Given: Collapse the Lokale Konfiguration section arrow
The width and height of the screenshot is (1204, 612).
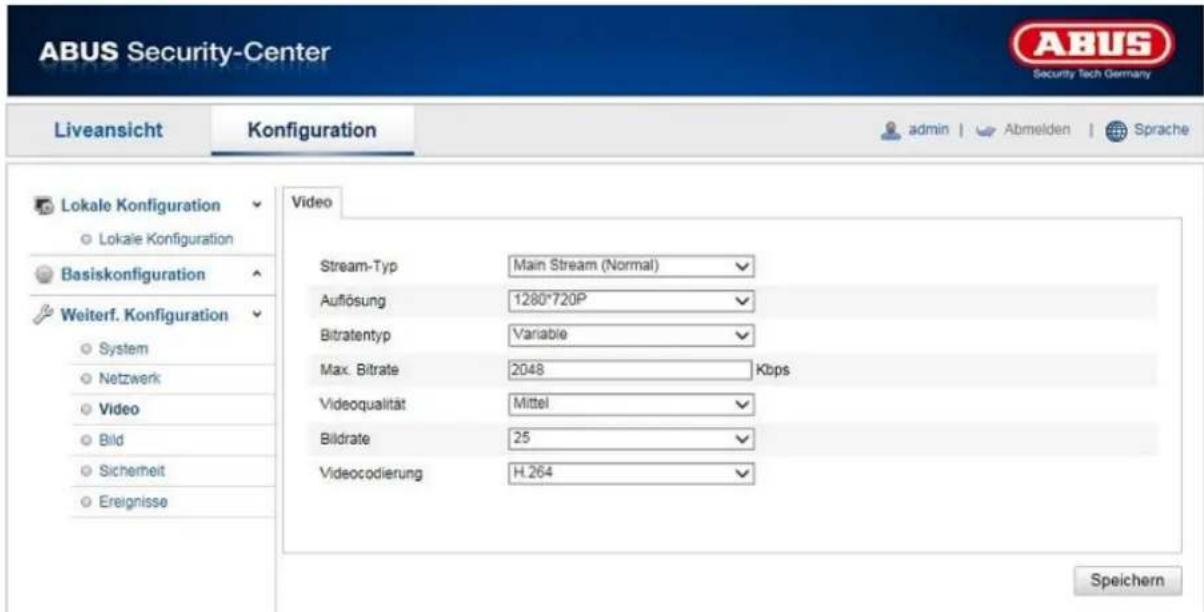Looking at the screenshot, I should (258, 207).
